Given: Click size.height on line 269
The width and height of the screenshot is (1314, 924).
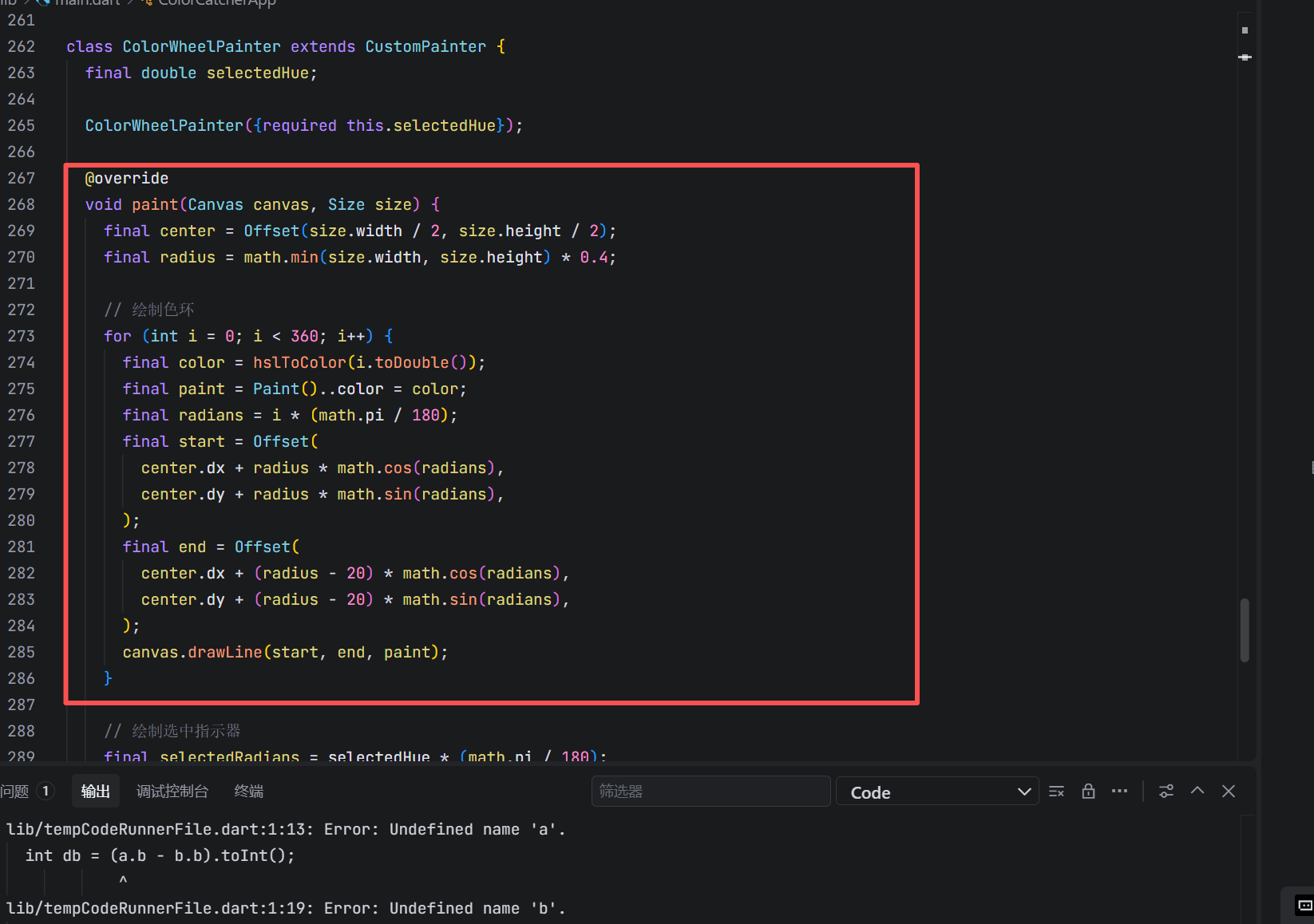Looking at the screenshot, I should tap(509, 231).
